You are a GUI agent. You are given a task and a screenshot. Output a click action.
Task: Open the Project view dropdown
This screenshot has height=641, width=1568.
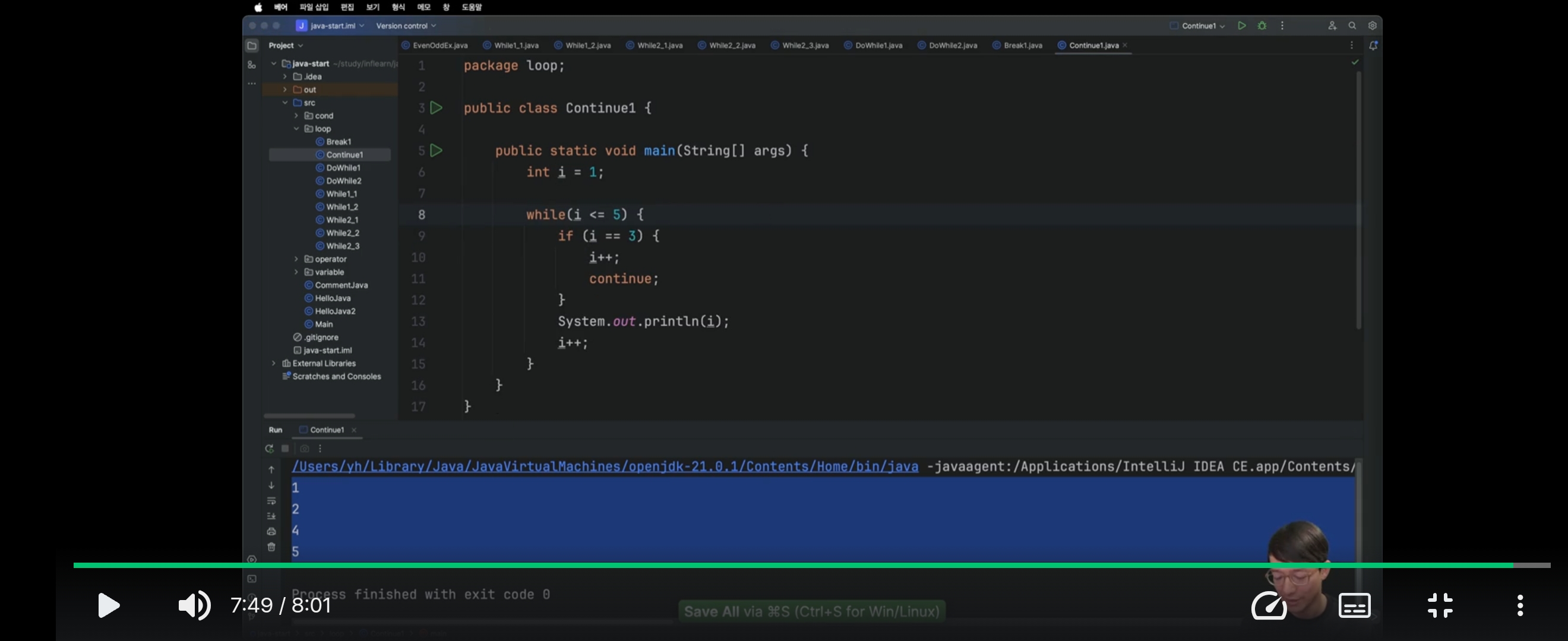point(286,46)
